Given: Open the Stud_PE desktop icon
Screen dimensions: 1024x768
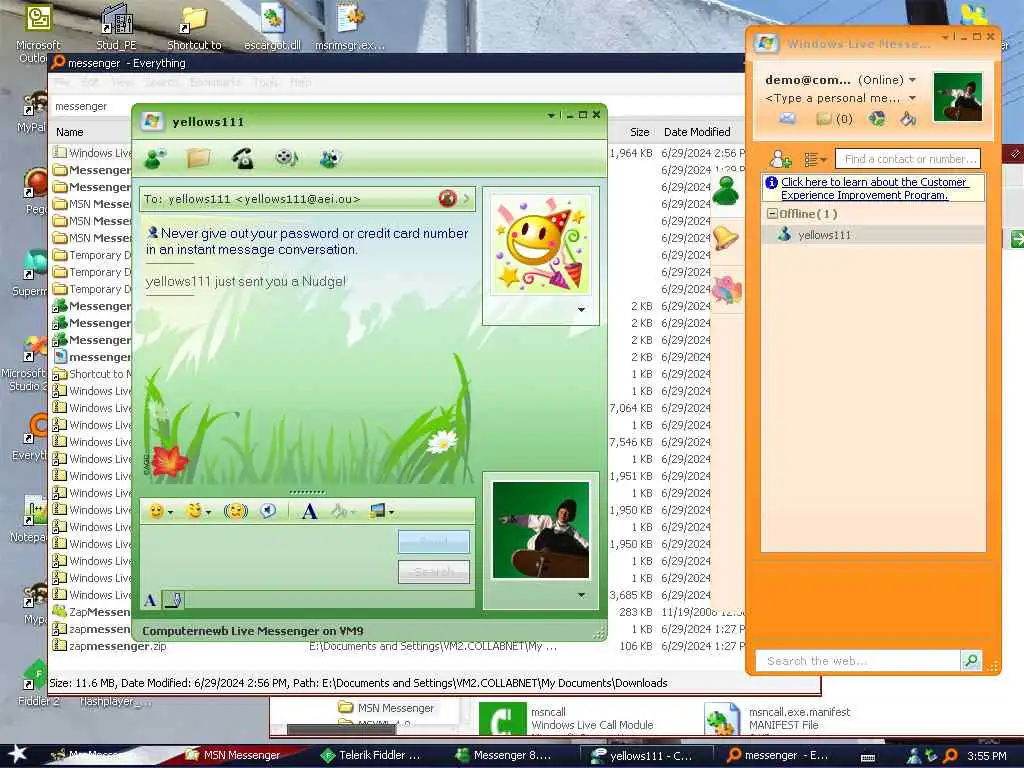Looking at the screenshot, I should 116,27.
